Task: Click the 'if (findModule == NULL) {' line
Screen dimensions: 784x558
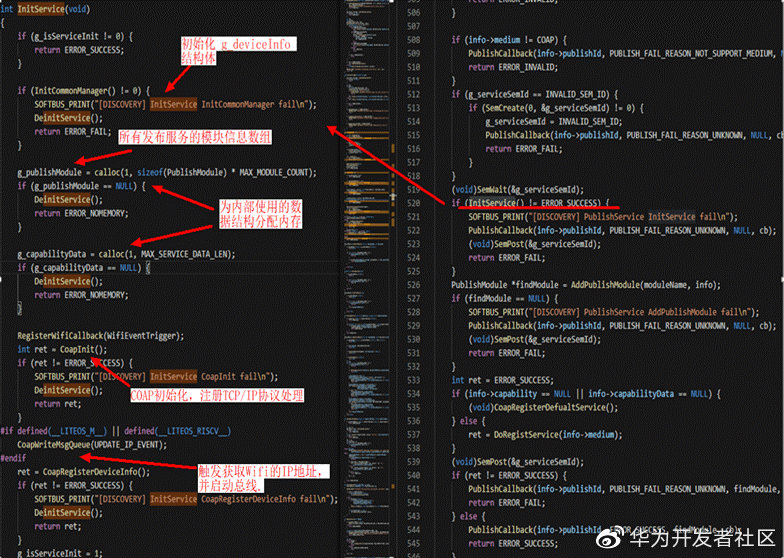Action: 505,298
